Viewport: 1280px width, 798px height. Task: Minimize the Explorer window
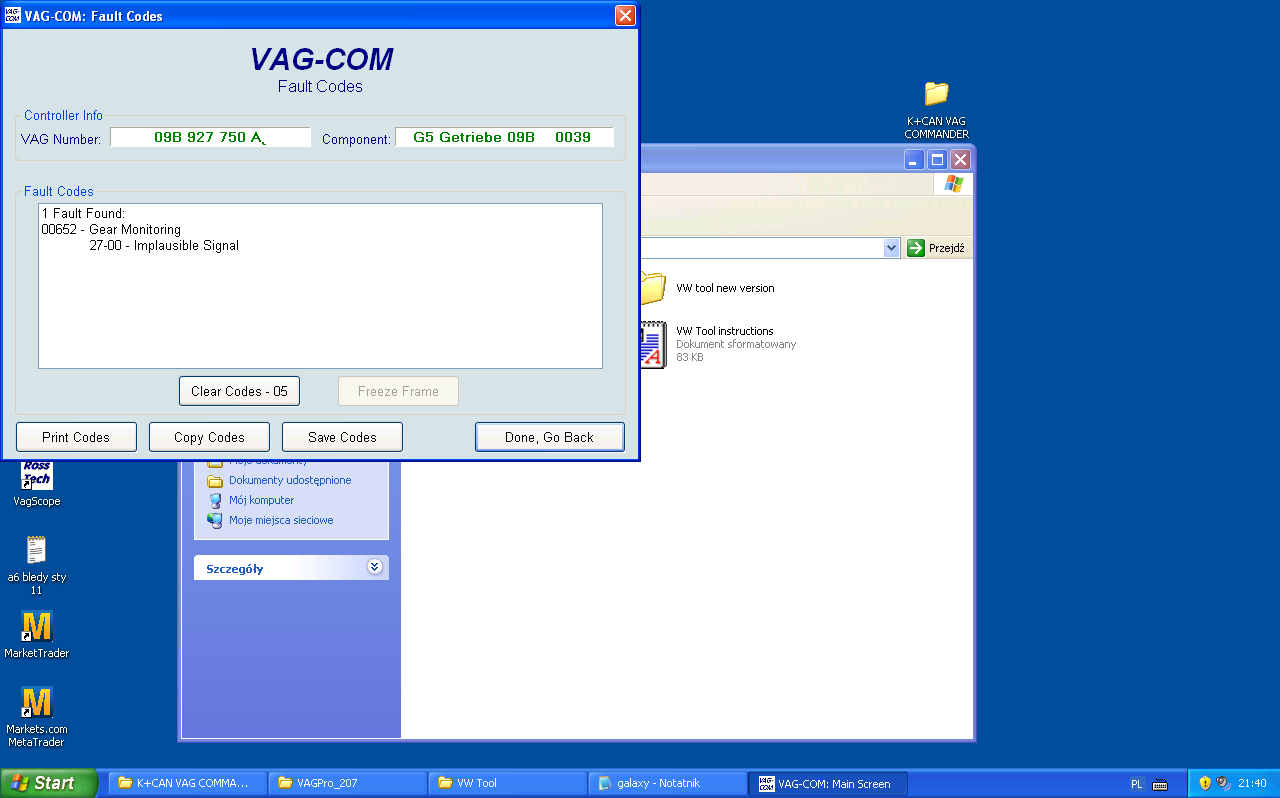click(x=915, y=160)
